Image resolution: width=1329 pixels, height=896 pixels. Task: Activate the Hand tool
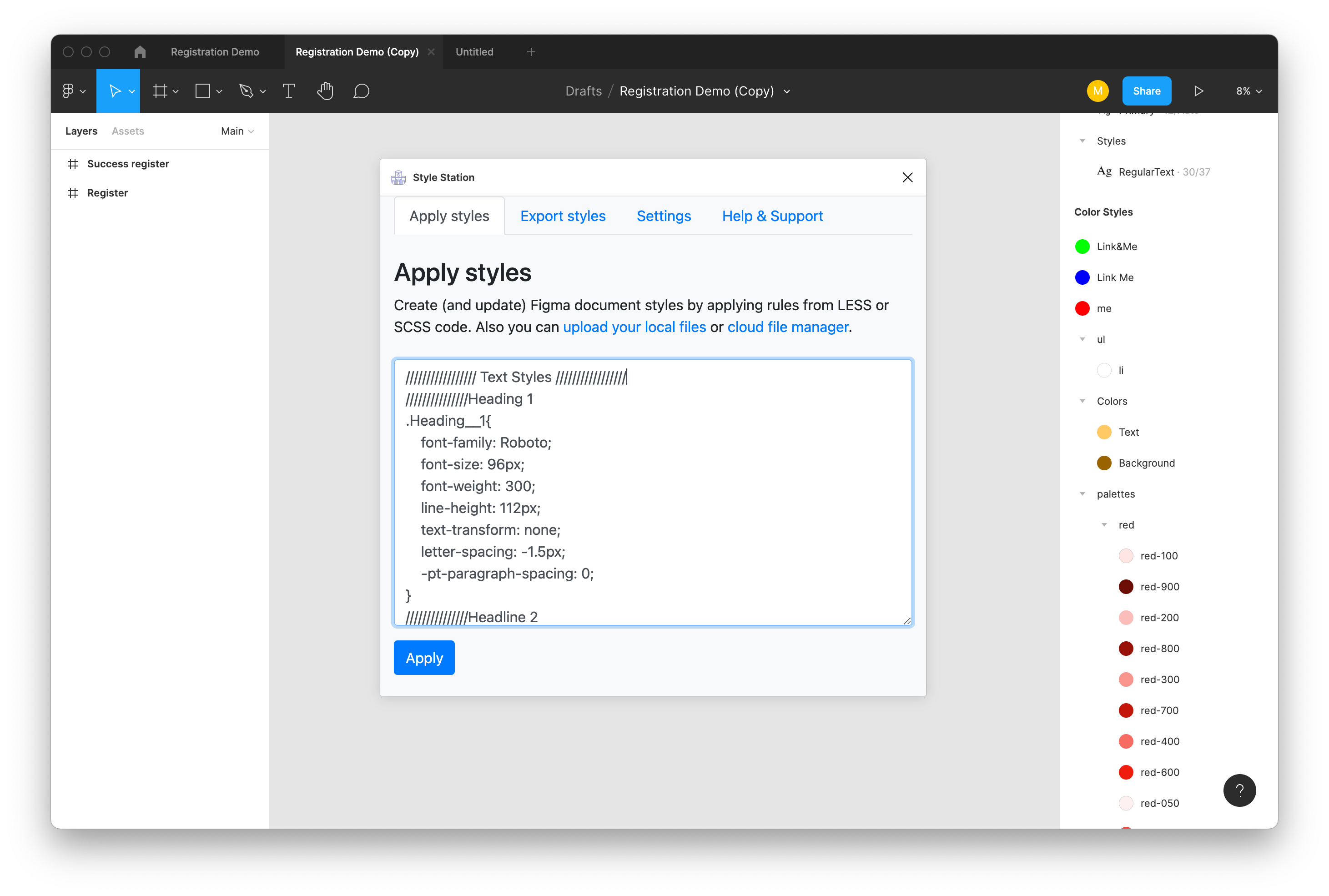pos(325,91)
